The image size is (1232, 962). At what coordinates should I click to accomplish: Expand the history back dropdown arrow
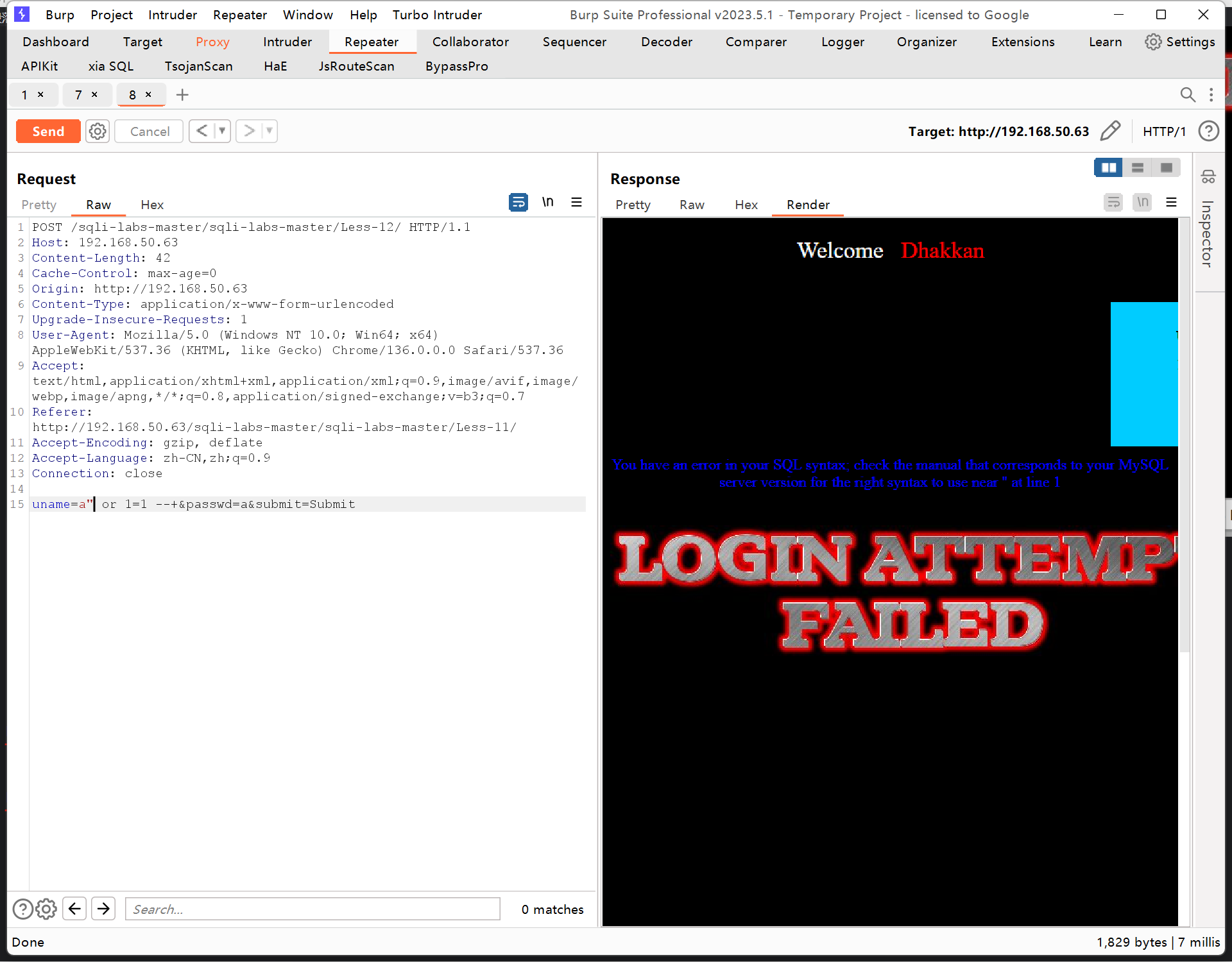pos(222,131)
